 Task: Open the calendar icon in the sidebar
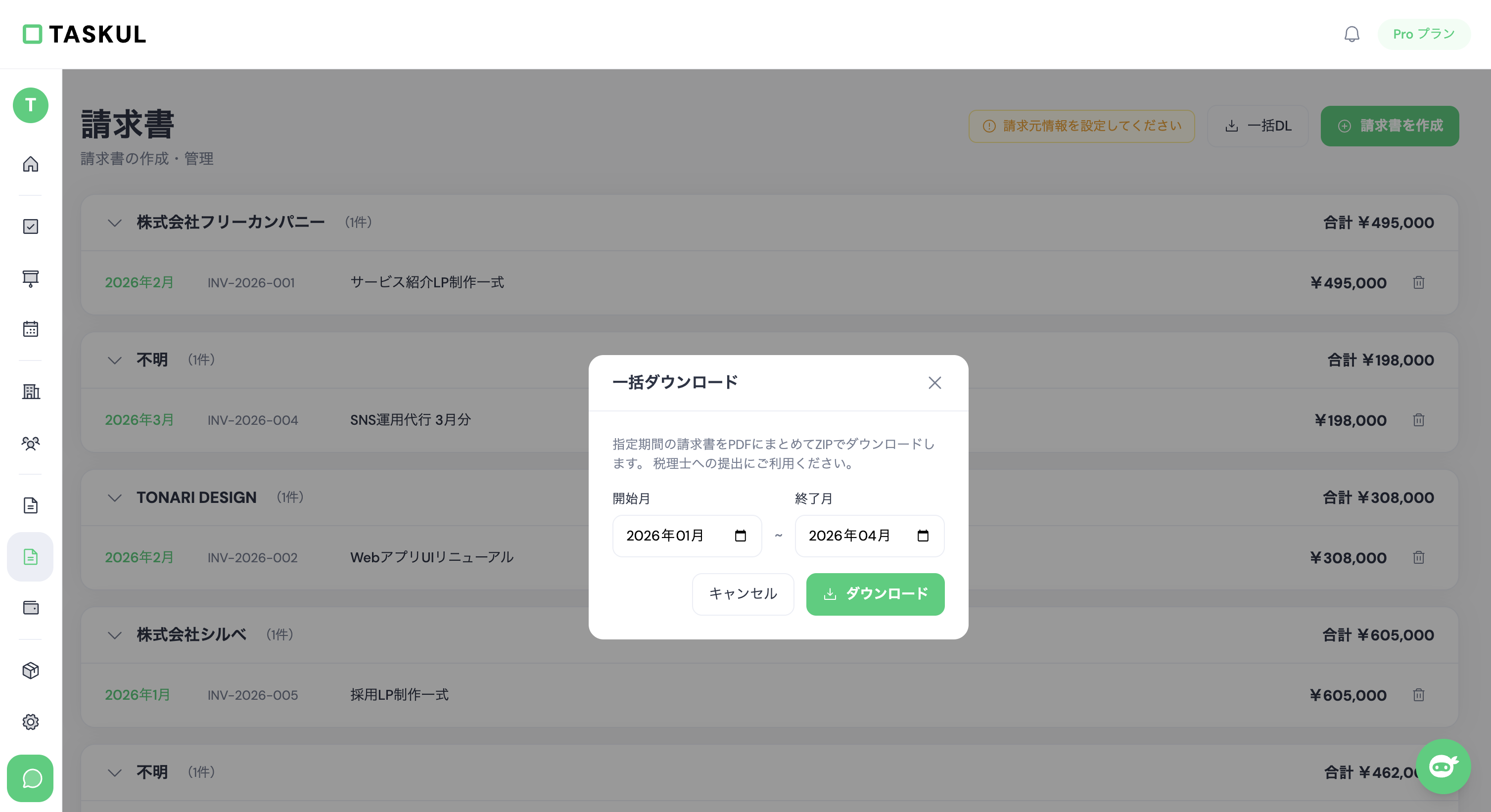coord(31,329)
